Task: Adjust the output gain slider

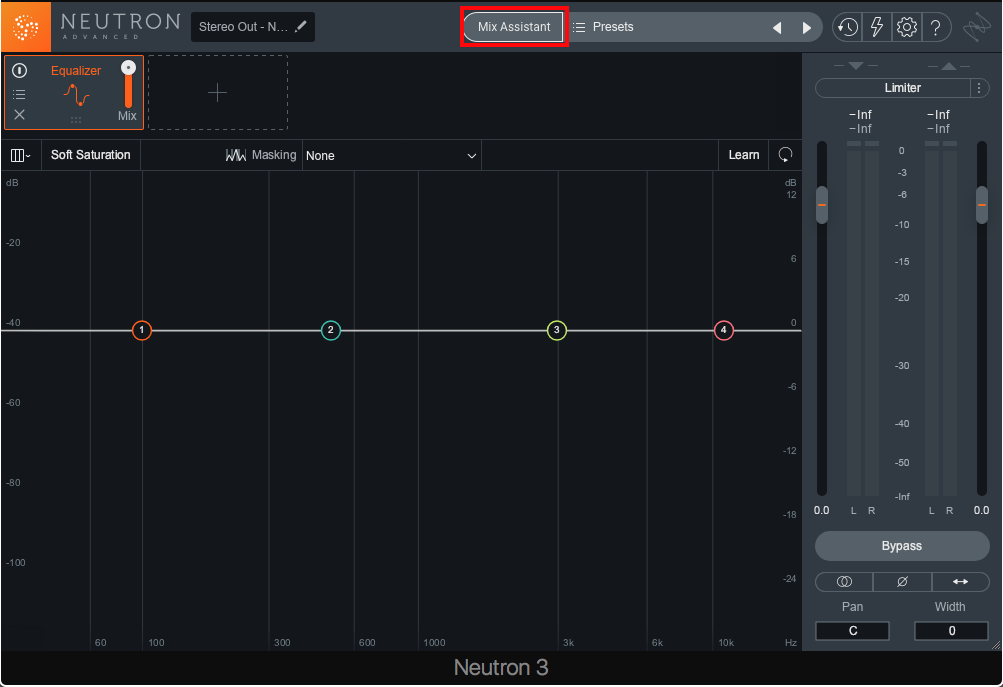Action: 982,205
